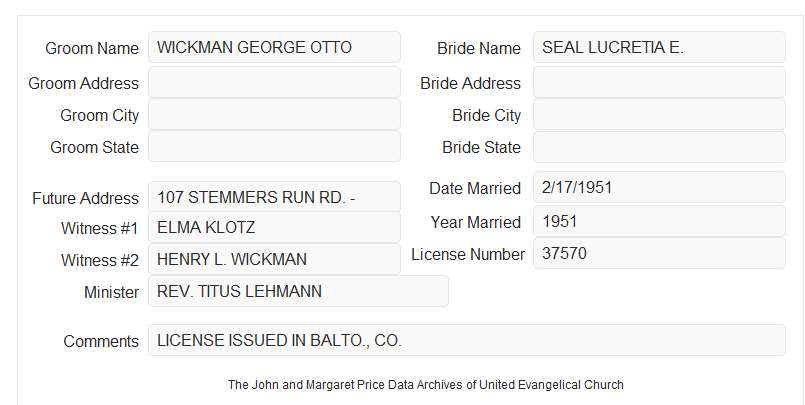Focus the Groom State field
The width and height of the screenshot is (805, 405).
click(274, 146)
